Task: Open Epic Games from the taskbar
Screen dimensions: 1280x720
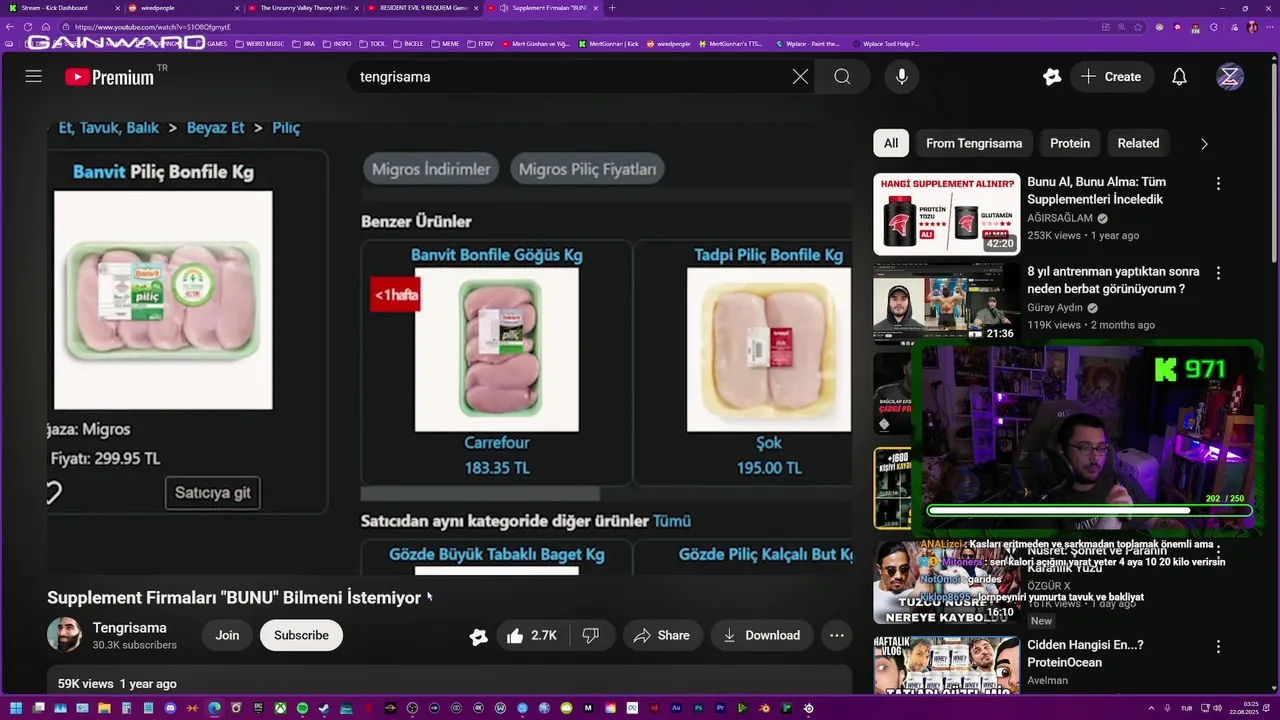Action: pos(258,708)
